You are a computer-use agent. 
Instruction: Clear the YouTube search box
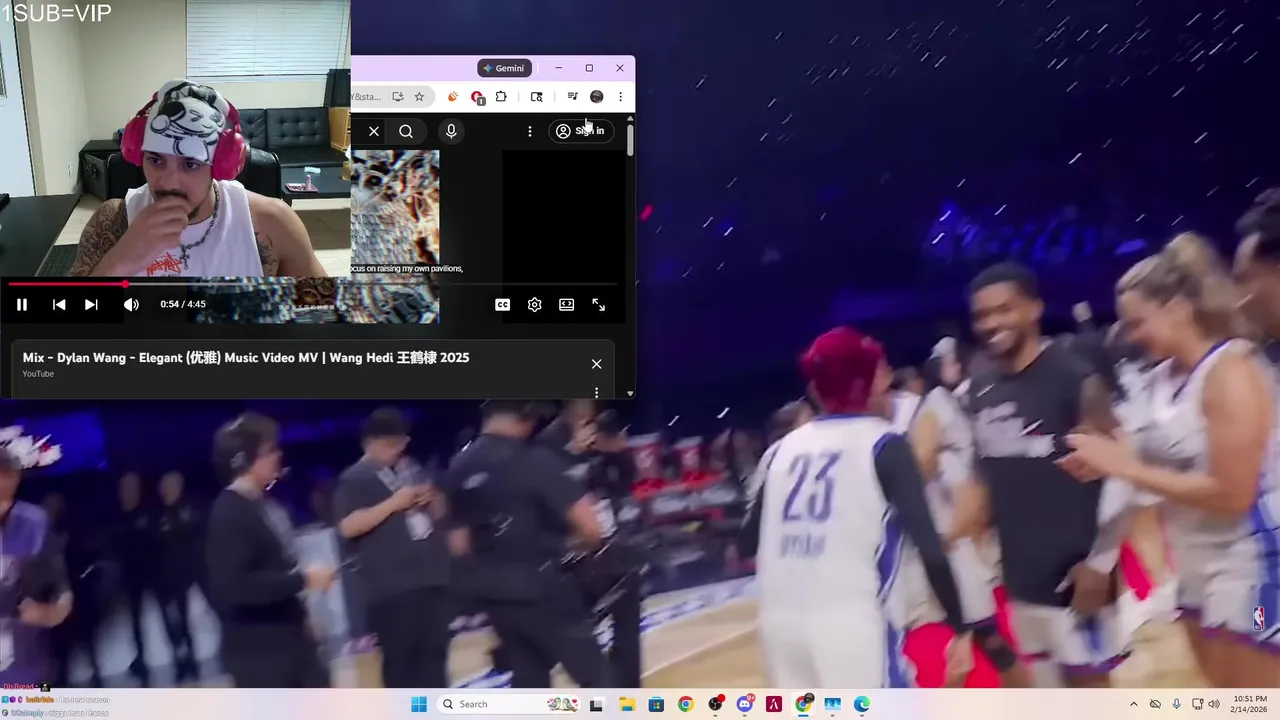374,131
